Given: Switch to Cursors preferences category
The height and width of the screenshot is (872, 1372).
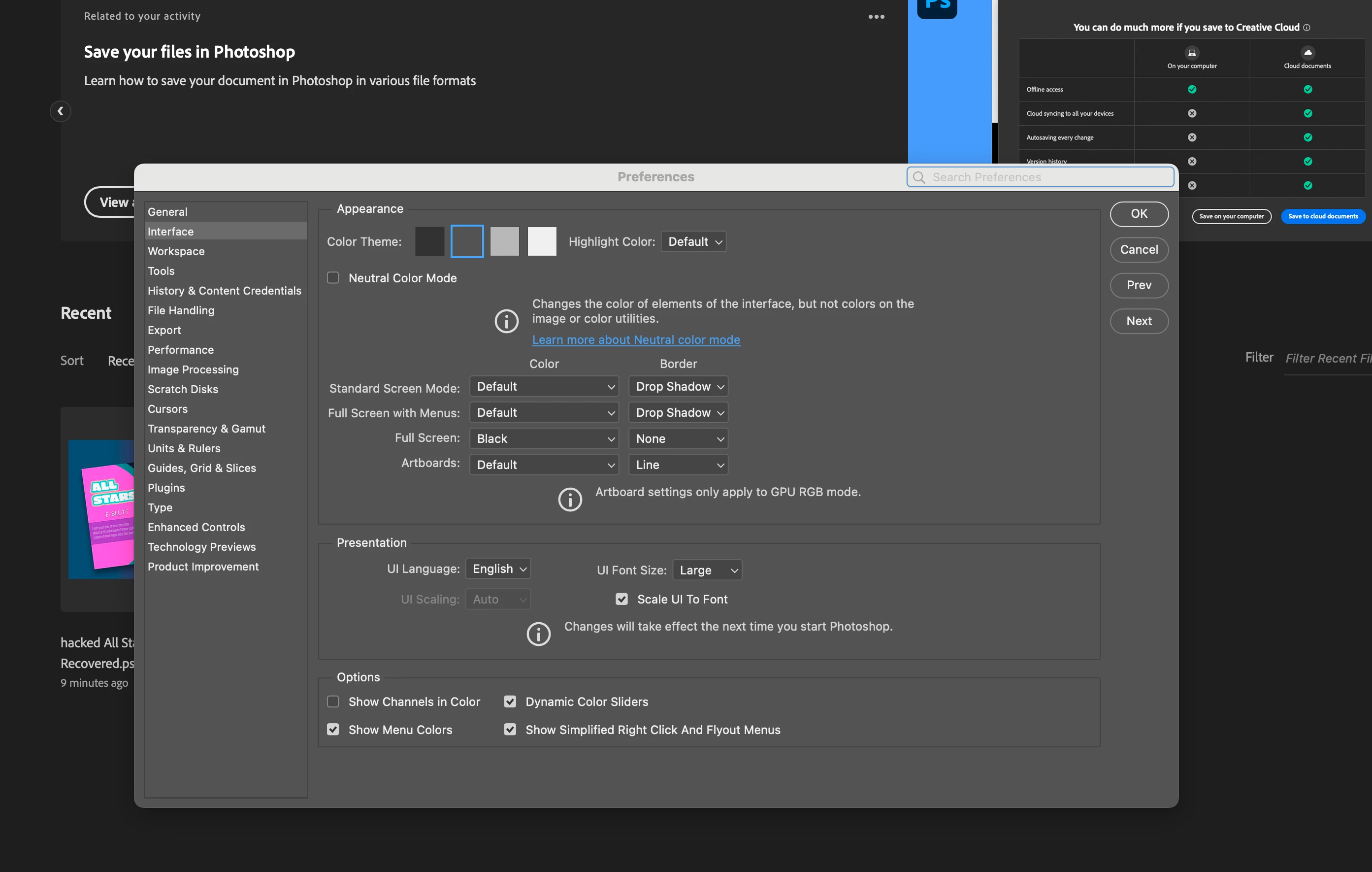Looking at the screenshot, I should 167,409.
